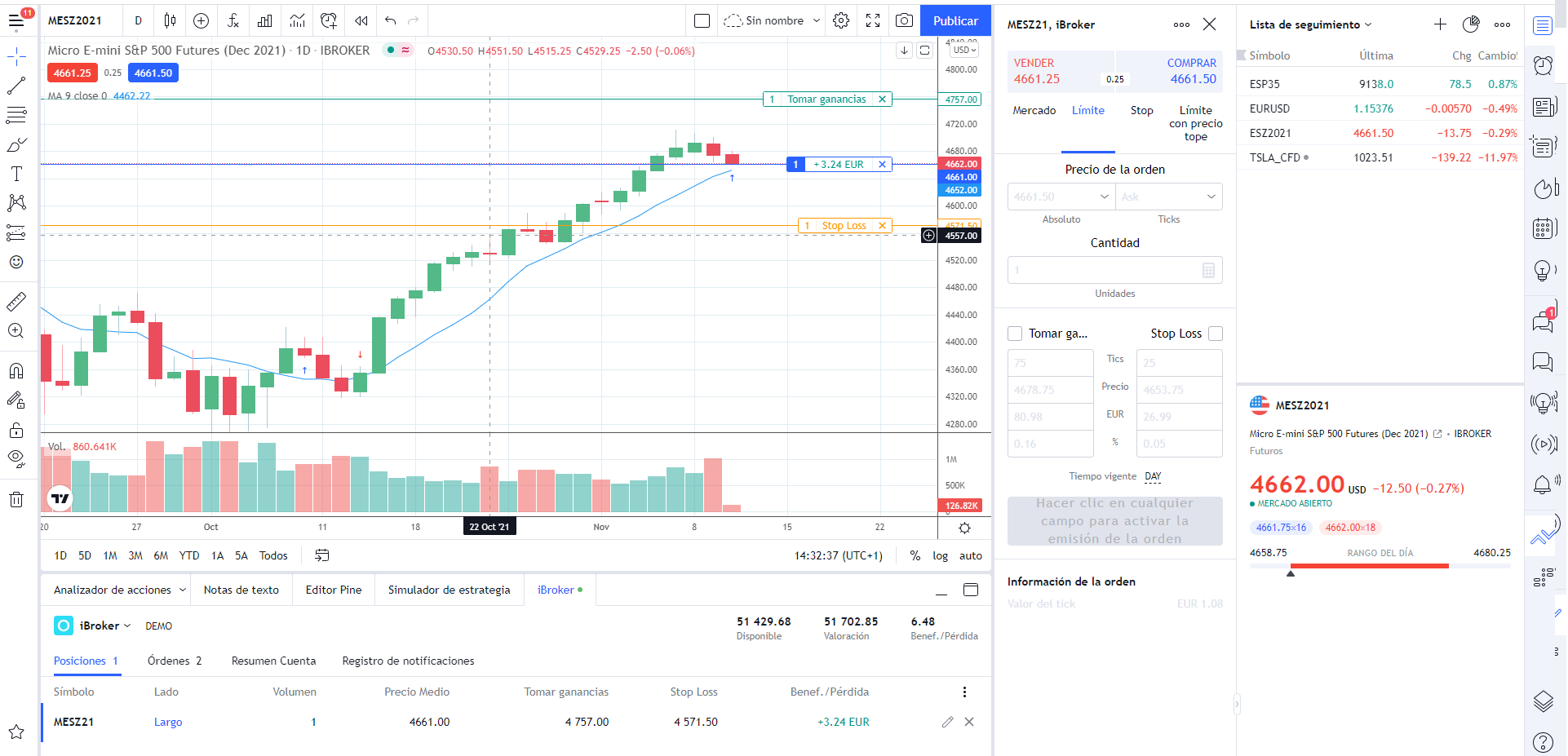1568x756 pixels.
Task: Open the magnet mode tool
Action: point(16,371)
